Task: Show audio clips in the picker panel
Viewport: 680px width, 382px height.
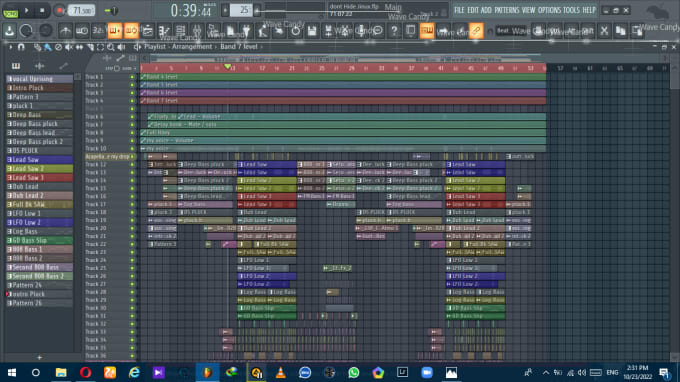Action: (x=39, y=66)
